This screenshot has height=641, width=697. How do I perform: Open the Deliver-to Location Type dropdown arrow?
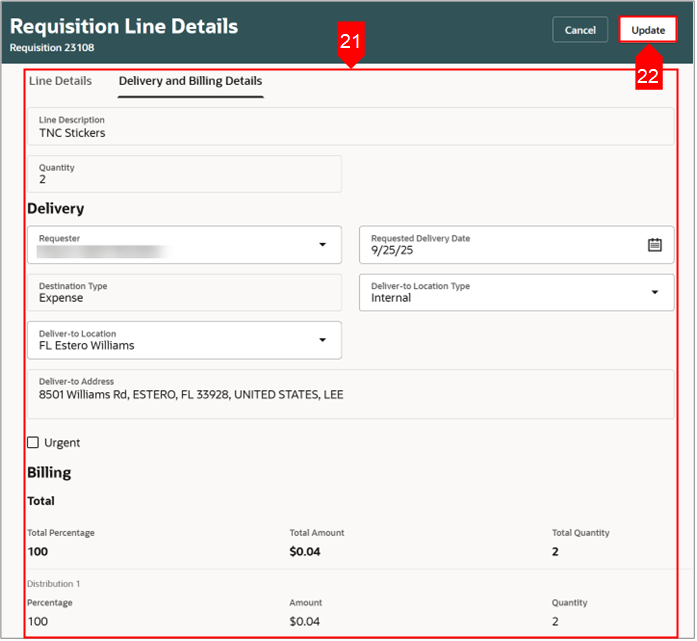(x=656, y=293)
